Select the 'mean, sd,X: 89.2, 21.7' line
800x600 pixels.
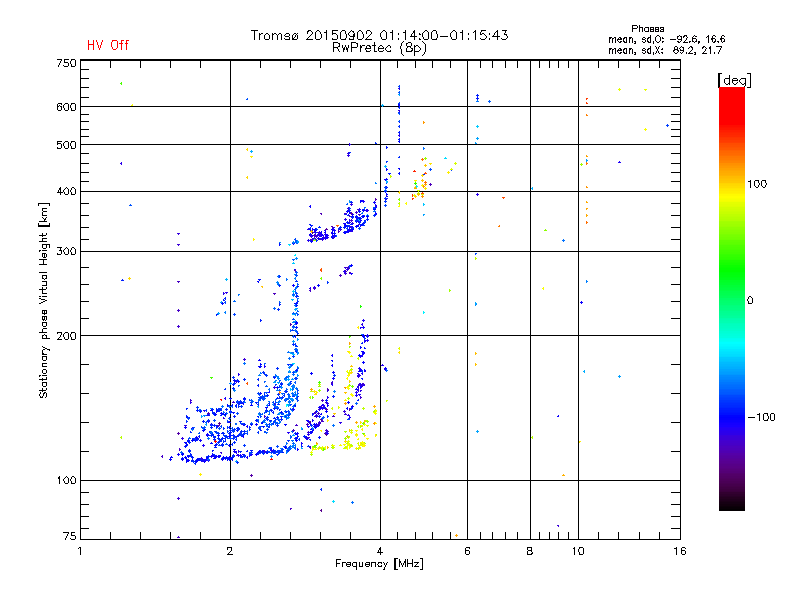coord(665,50)
